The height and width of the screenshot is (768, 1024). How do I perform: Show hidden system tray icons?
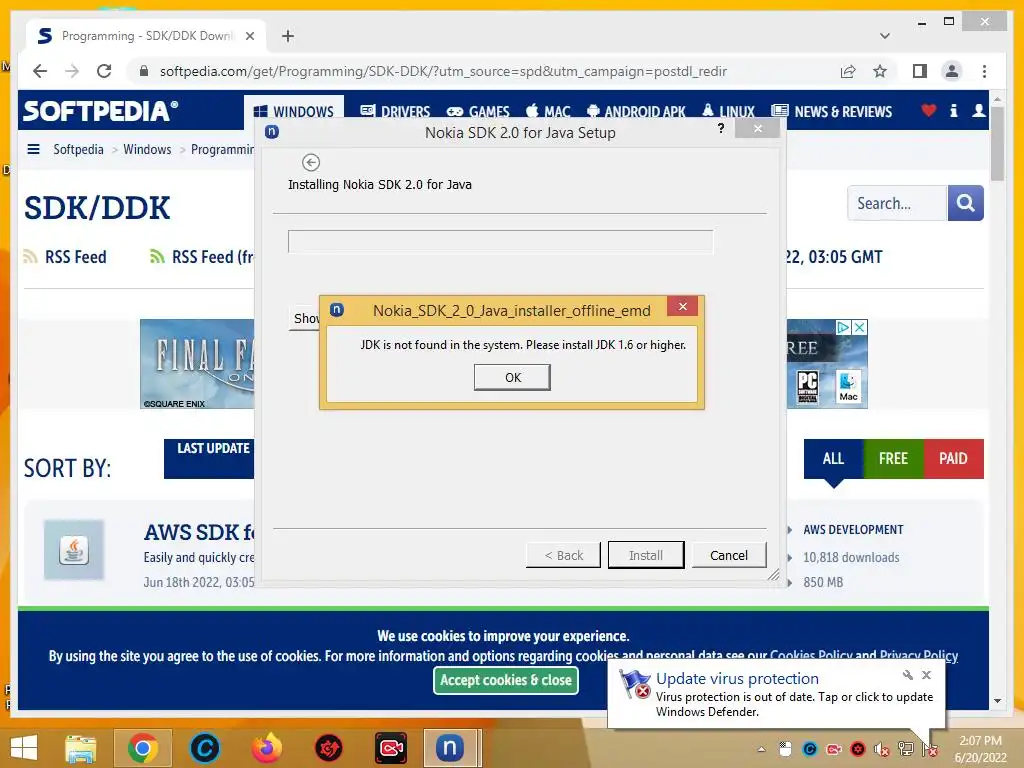[761, 749]
